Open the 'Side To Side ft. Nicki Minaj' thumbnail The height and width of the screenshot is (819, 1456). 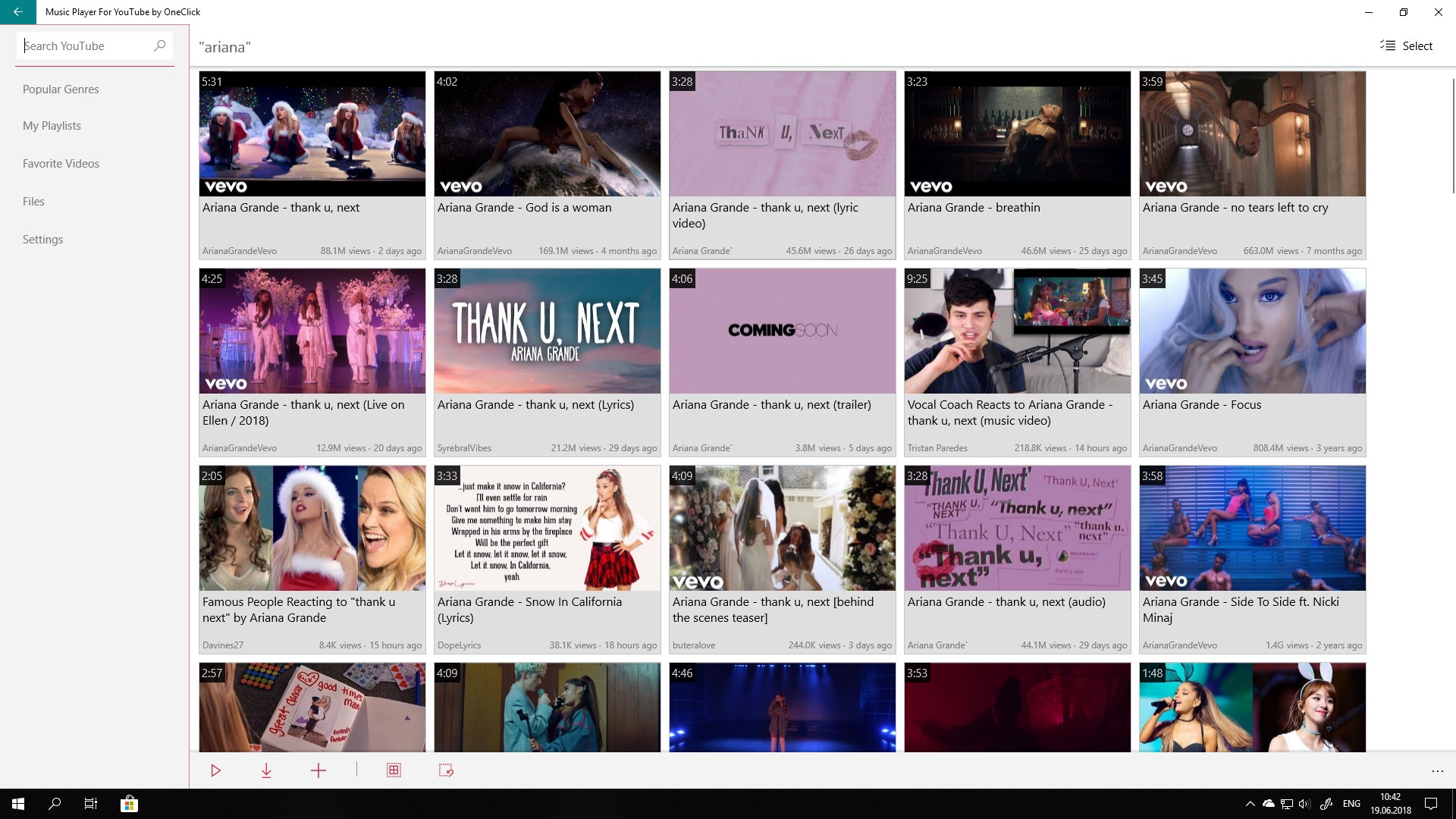pyautogui.click(x=1253, y=529)
